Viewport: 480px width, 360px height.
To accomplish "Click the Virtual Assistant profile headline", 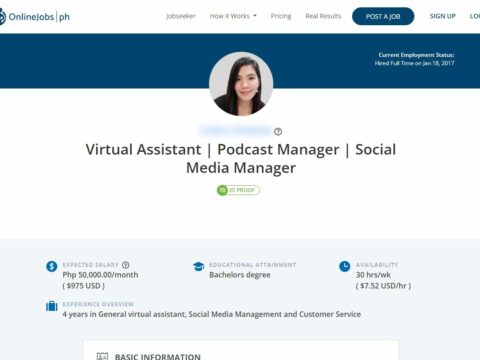I will pyautogui.click(x=241, y=158).
